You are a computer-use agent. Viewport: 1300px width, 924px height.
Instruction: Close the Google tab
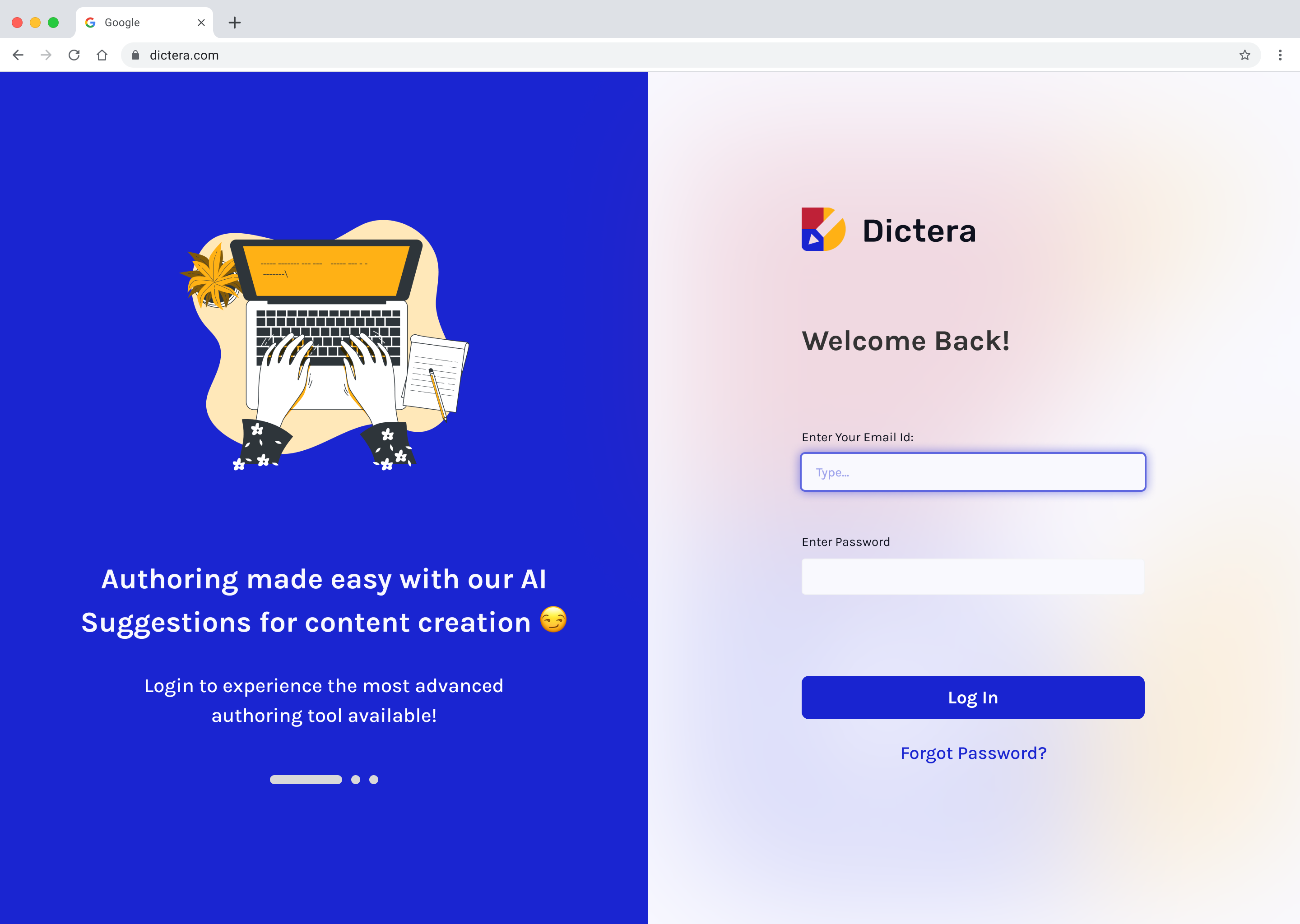click(201, 23)
